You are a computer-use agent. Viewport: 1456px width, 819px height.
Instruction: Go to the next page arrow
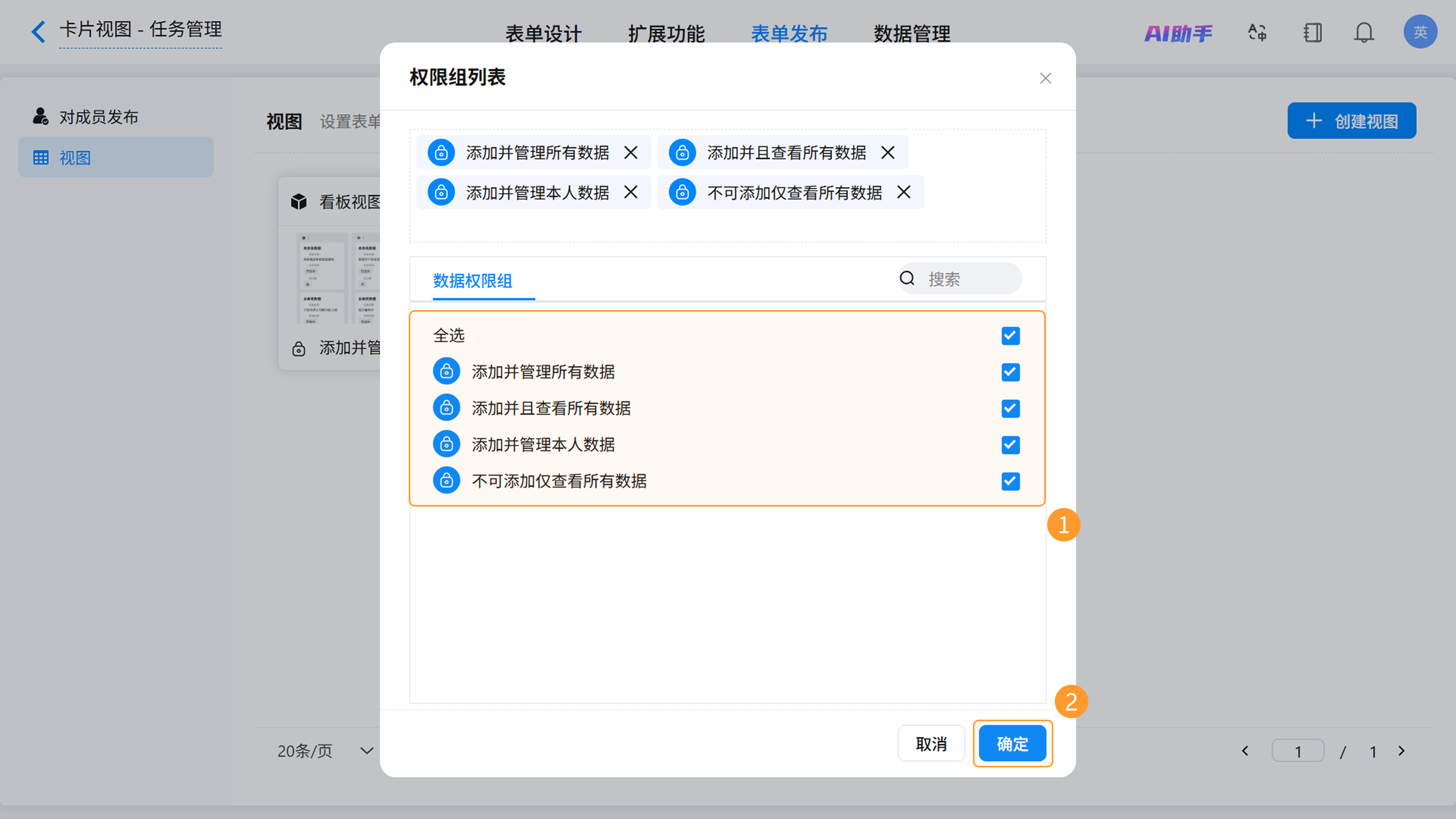point(1402,751)
